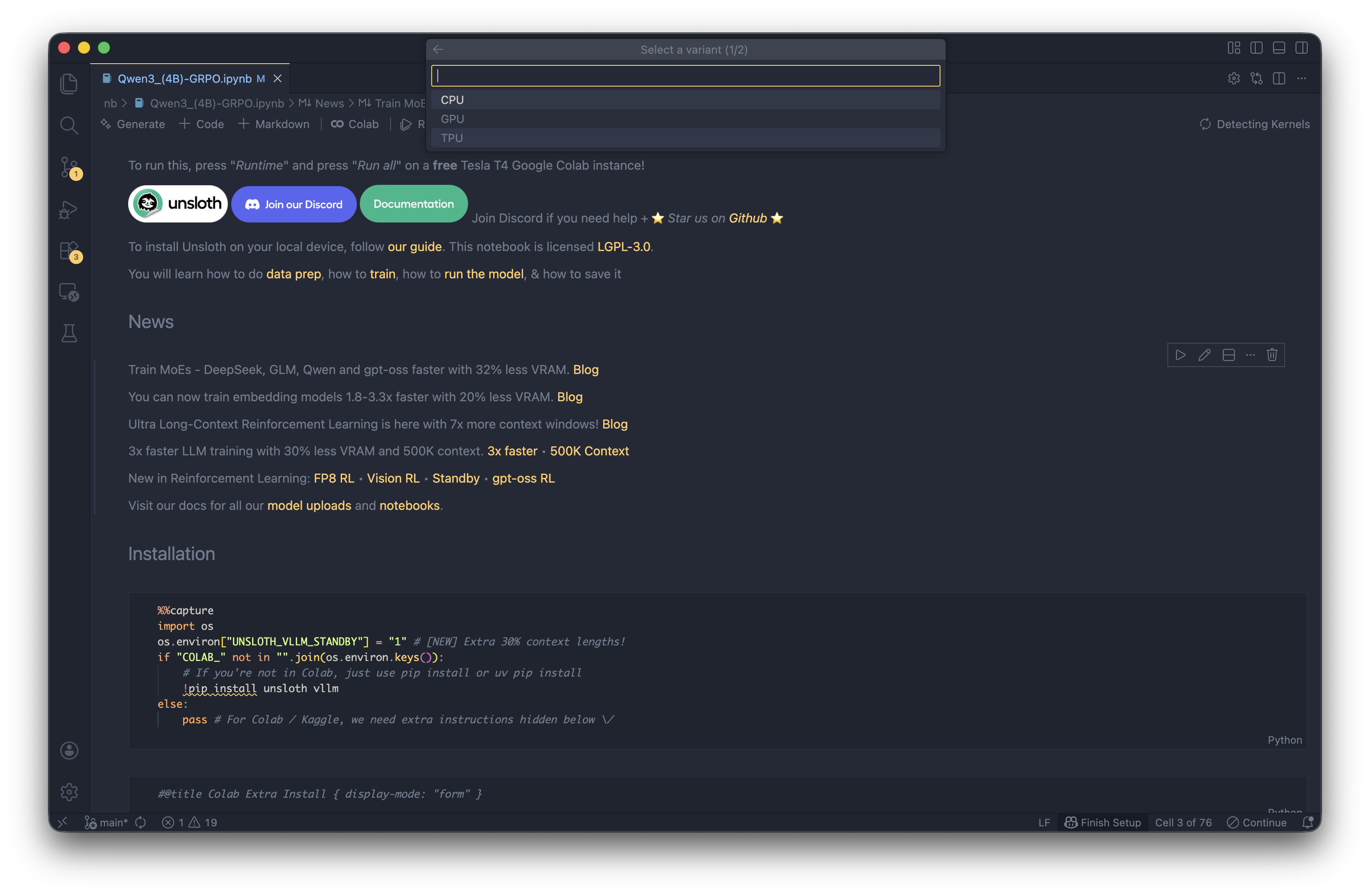Click the Documentation green button
The image size is (1370, 896).
[414, 204]
